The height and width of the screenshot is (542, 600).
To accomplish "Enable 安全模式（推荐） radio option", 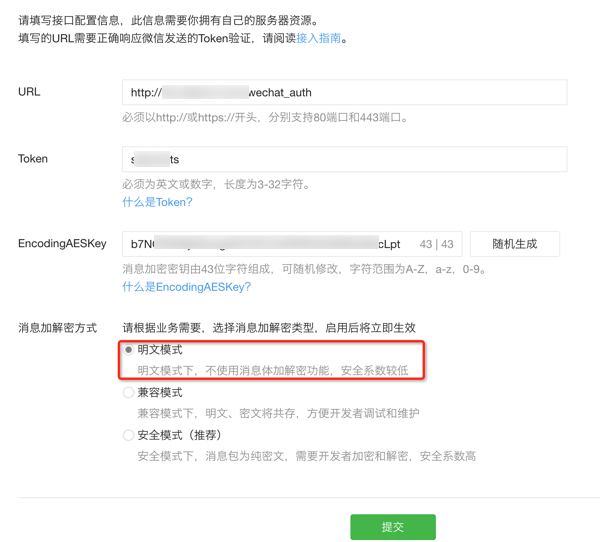I will click(128, 435).
